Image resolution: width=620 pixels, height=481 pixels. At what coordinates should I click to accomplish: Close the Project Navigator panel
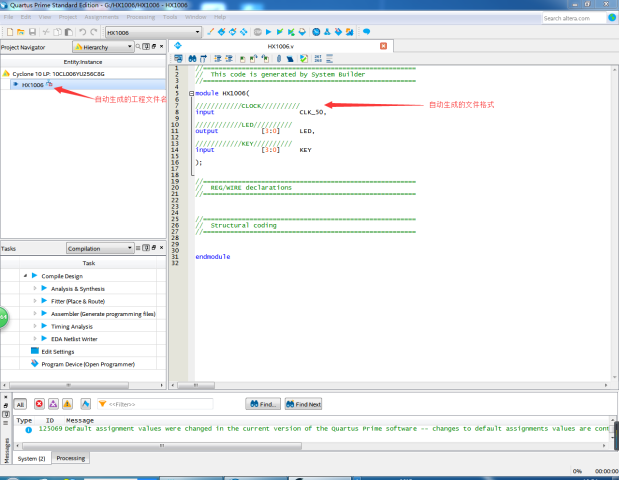pos(161,46)
